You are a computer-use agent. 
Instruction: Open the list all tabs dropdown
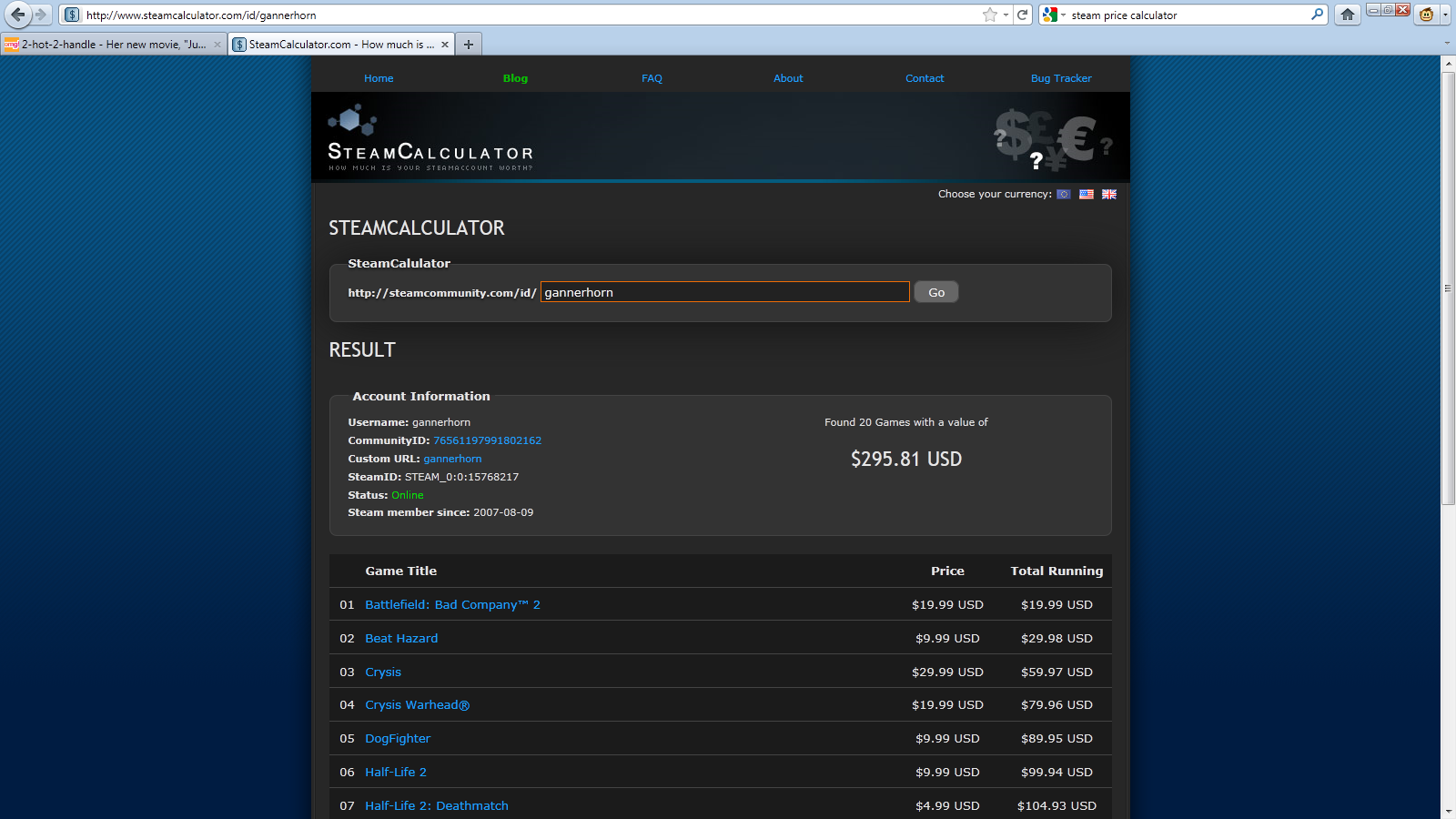(1447, 43)
